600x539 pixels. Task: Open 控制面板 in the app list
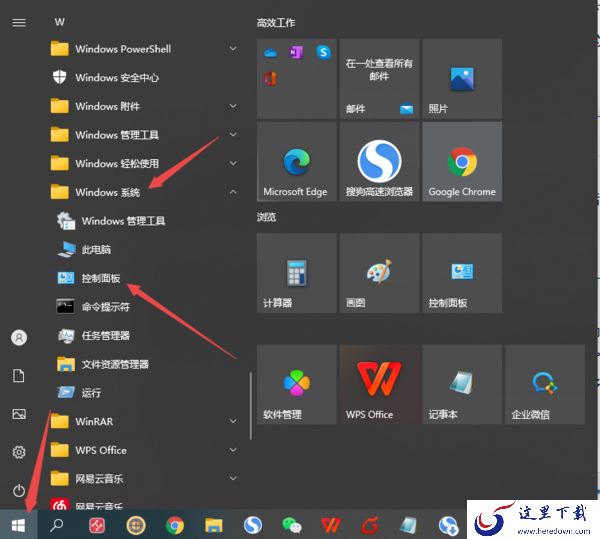143,278
